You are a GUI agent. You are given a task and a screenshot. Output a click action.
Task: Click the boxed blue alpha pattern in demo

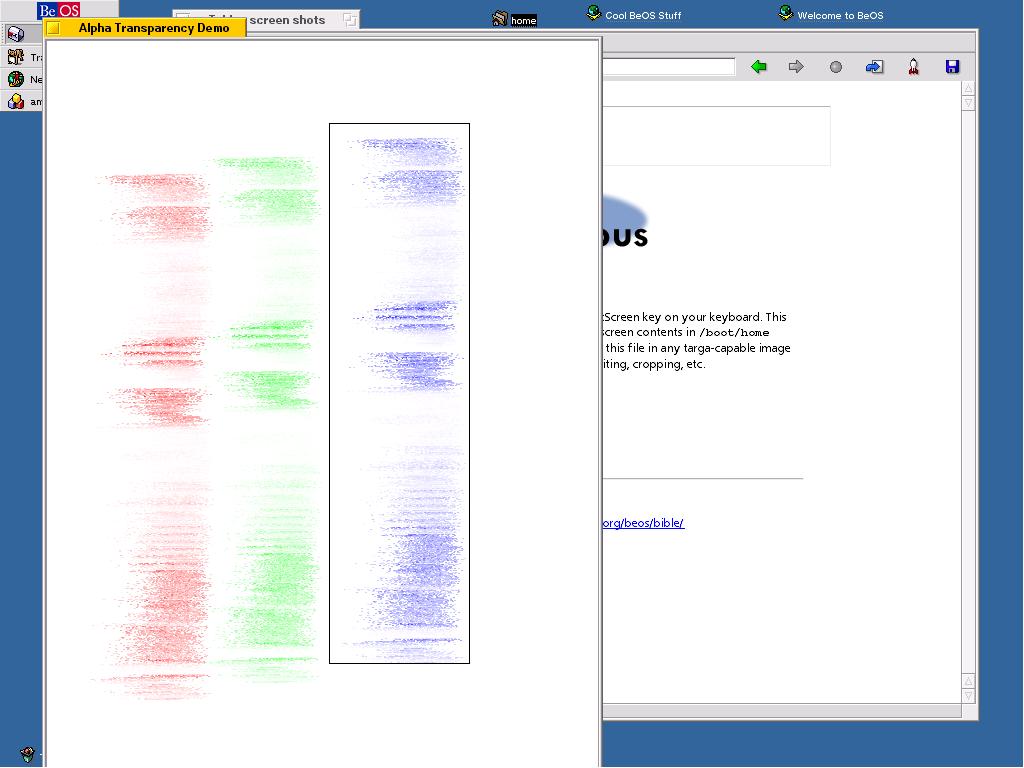(399, 393)
